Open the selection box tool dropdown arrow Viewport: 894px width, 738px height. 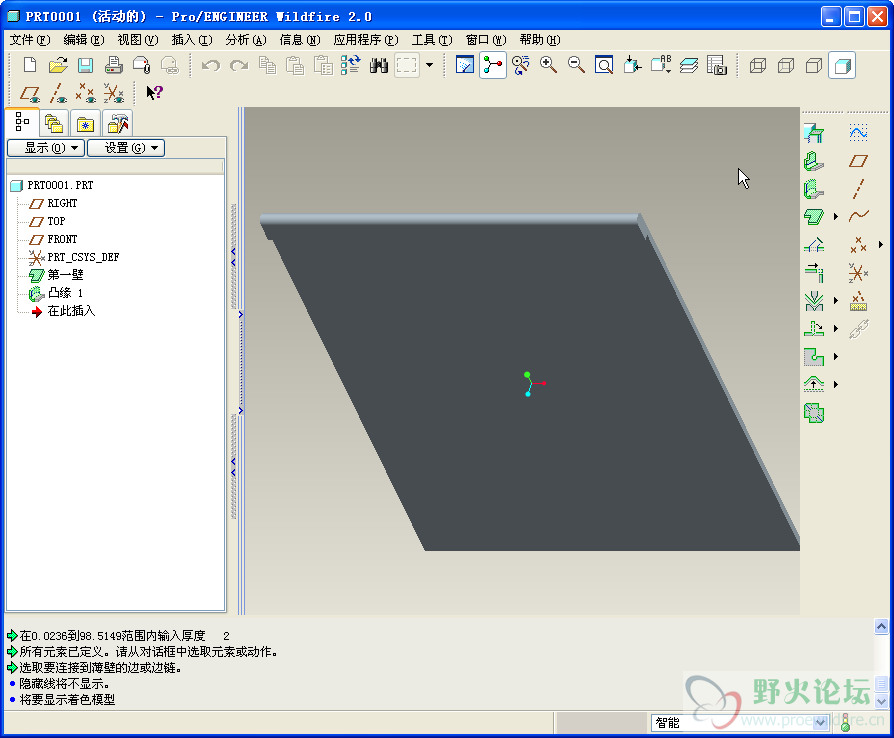click(x=429, y=66)
